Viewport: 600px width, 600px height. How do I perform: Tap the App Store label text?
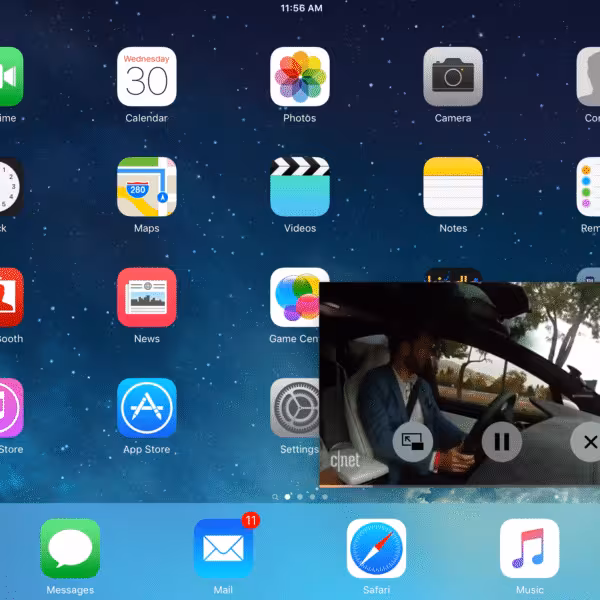[x=147, y=449]
